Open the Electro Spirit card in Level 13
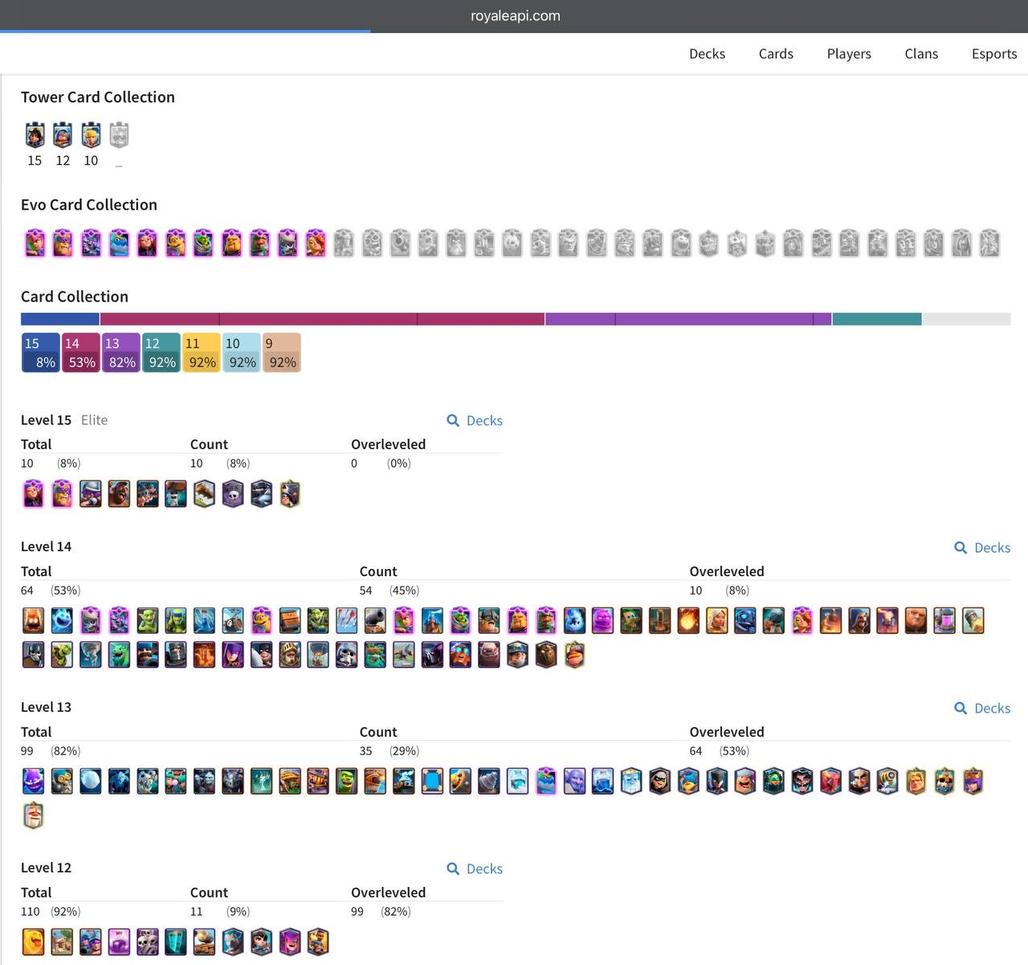 (33, 781)
